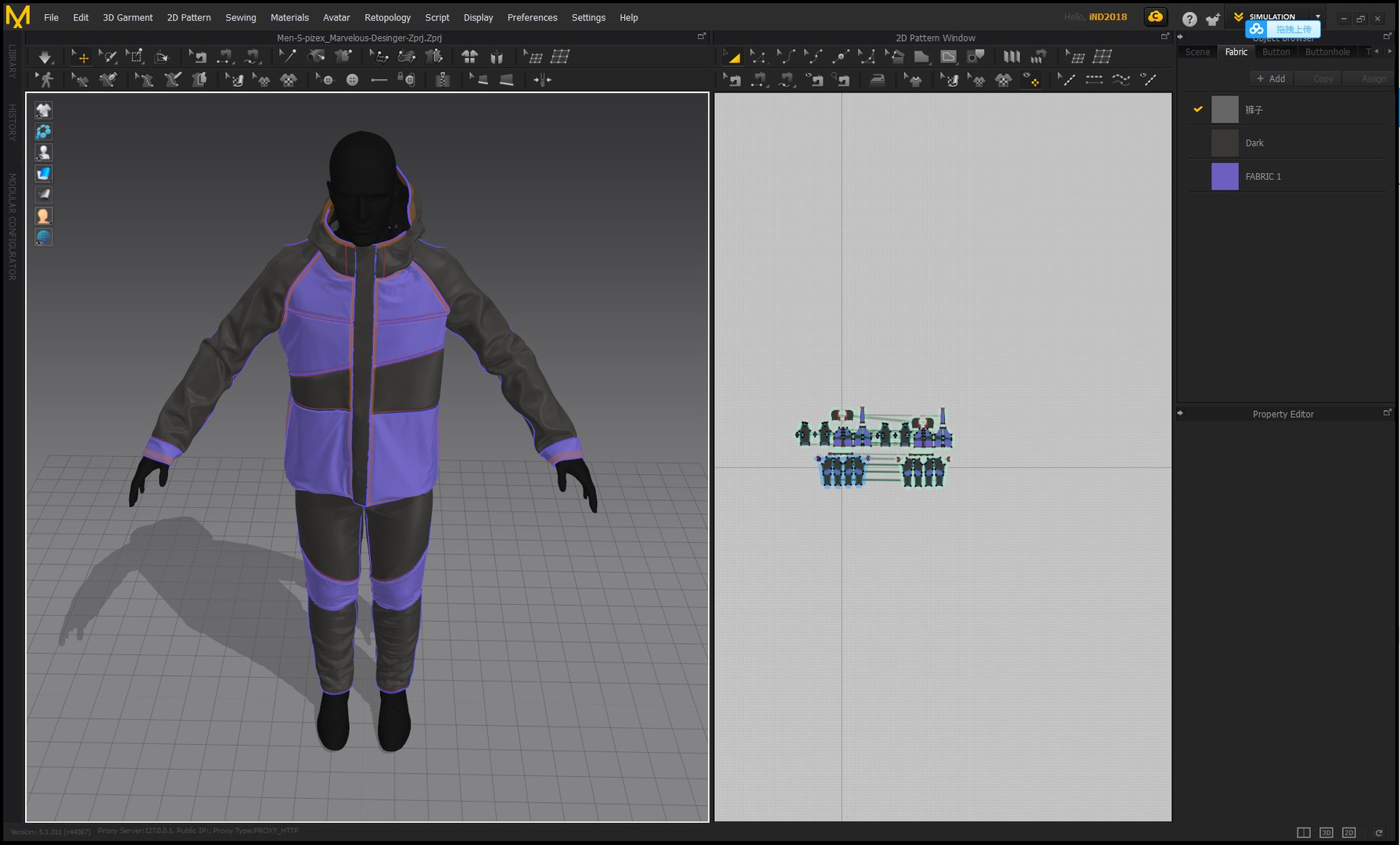Open the cloud account icon next to username
This screenshot has height=845, width=1400.
pyautogui.click(x=1155, y=16)
